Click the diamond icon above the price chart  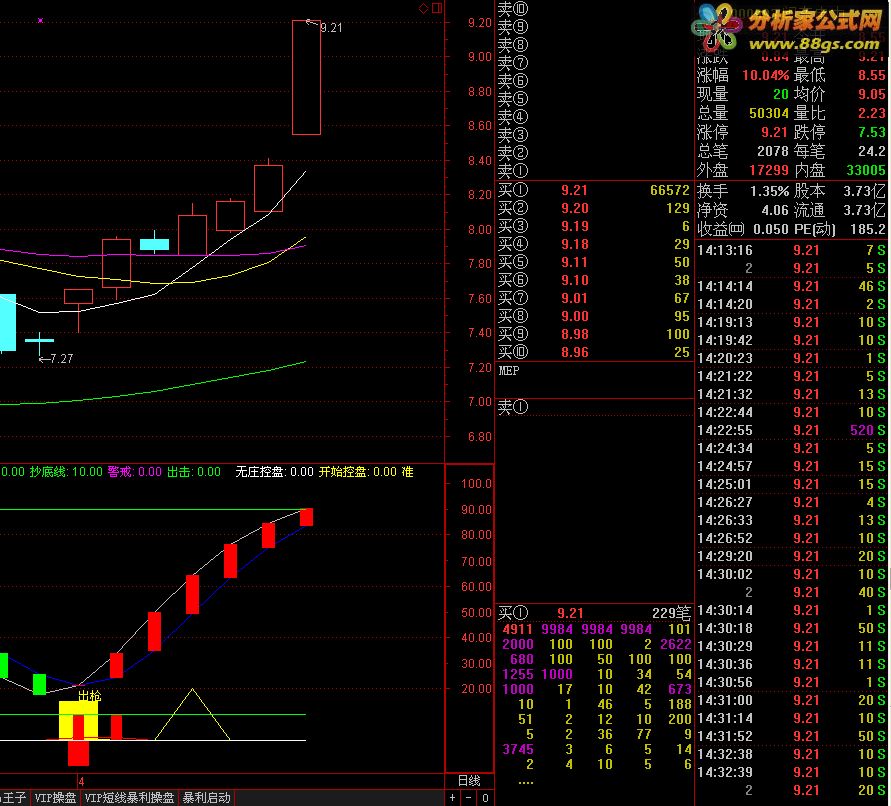[423, 8]
